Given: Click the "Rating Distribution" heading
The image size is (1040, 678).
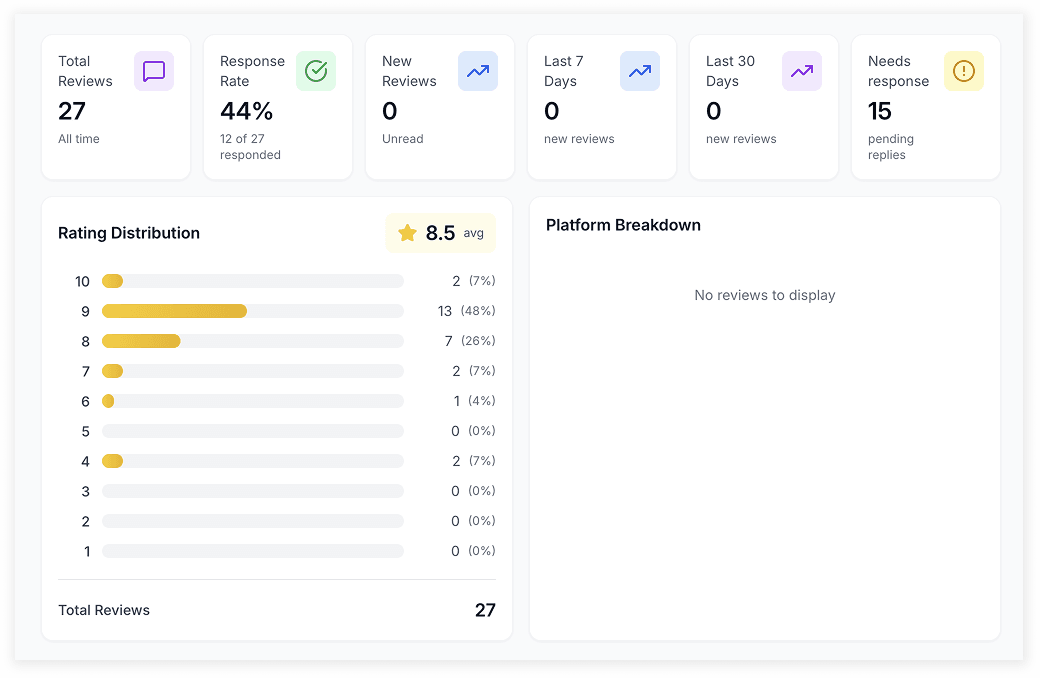Looking at the screenshot, I should click(129, 233).
